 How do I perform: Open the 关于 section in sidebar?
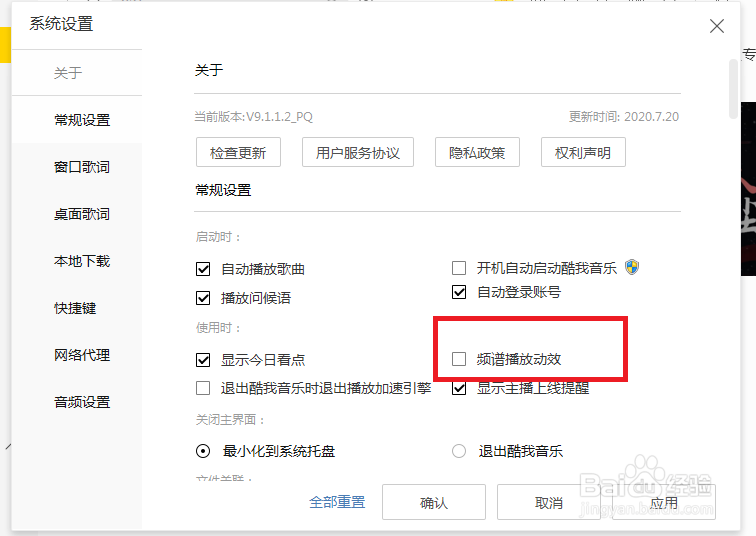[68, 73]
